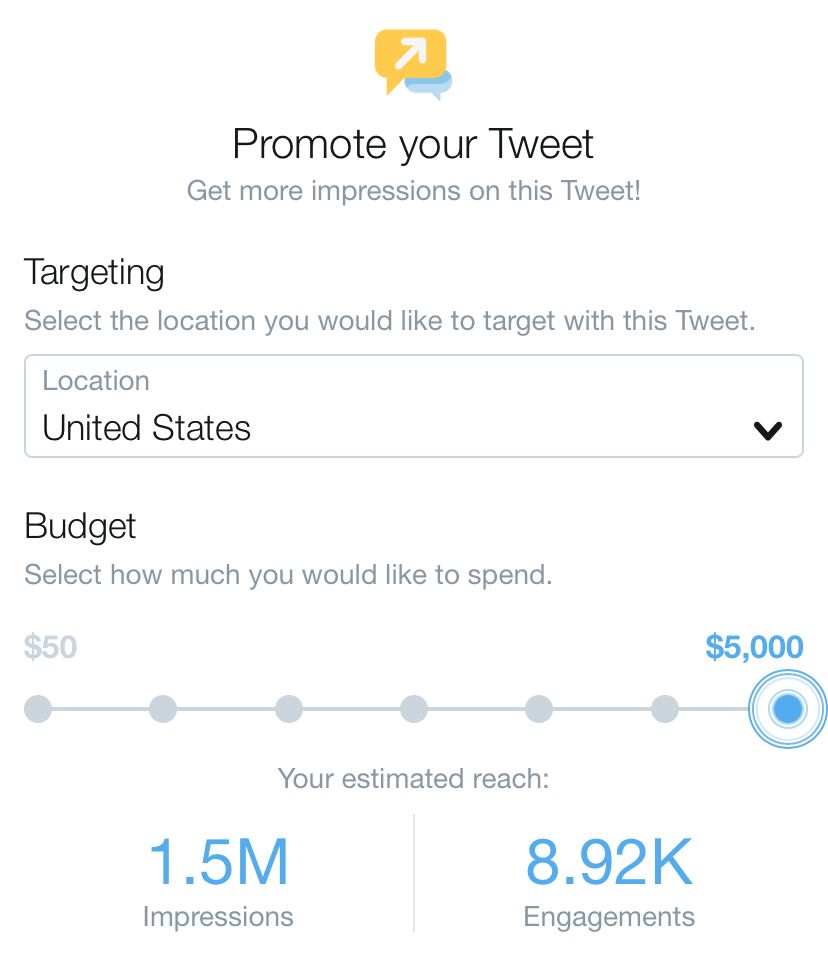Click the Targeting section heading

point(94,272)
